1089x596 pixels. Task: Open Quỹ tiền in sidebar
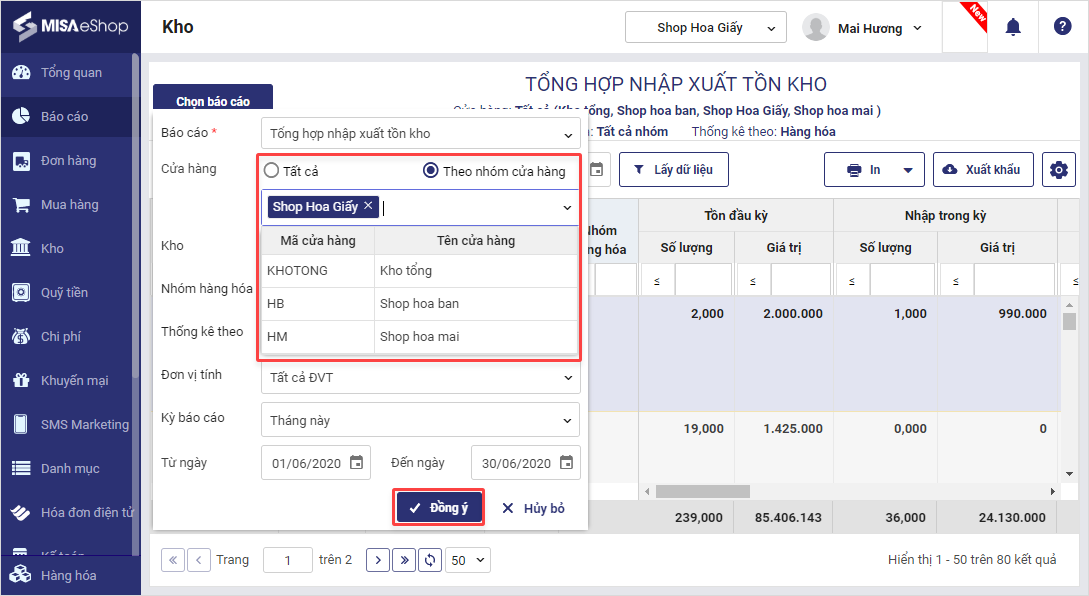click(x=67, y=292)
